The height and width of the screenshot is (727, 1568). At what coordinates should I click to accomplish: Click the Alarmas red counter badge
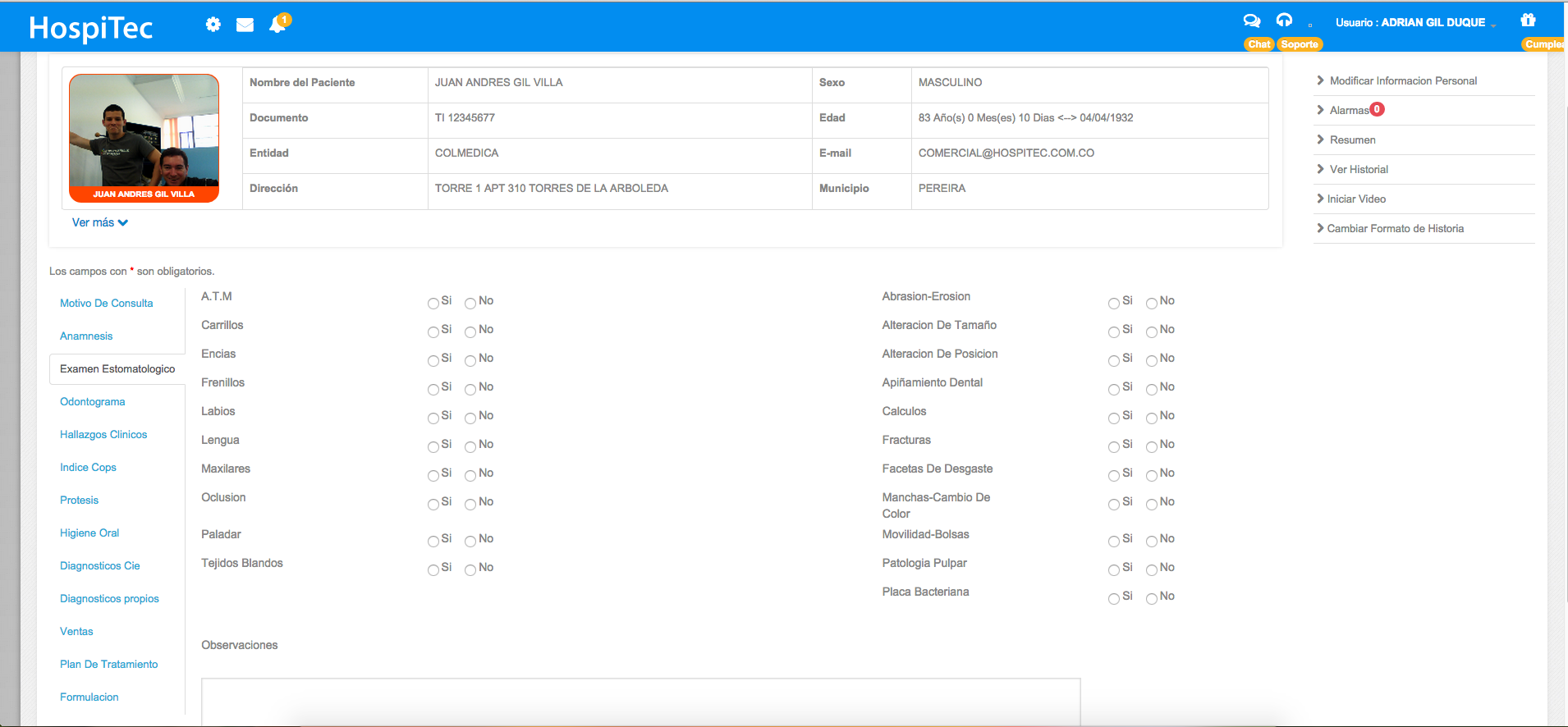pos(1378,109)
